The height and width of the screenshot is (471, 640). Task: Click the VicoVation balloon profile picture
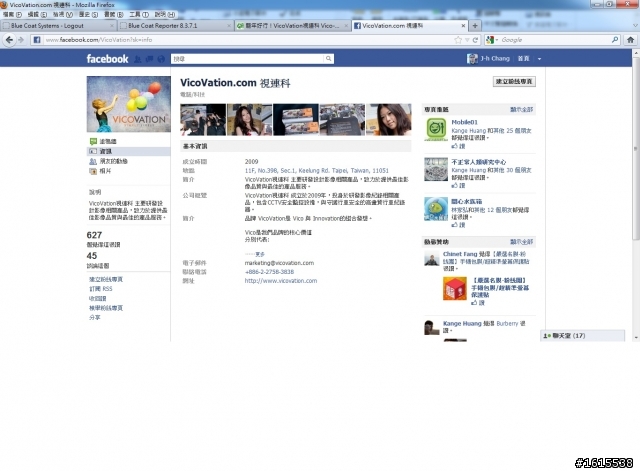129,104
